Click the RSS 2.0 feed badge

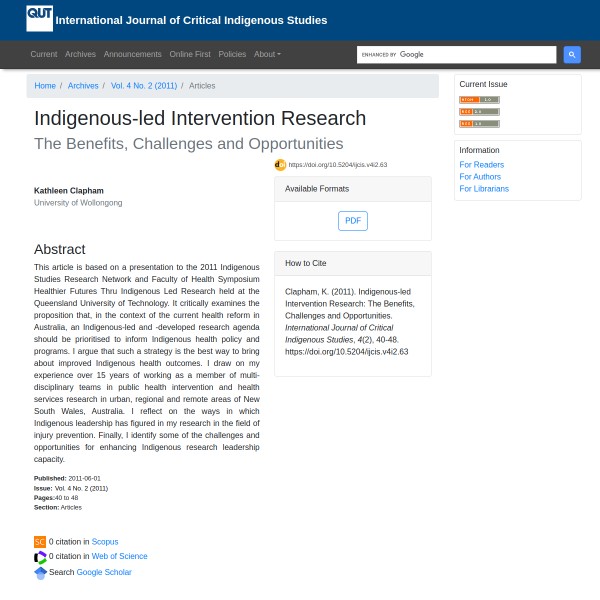click(x=479, y=112)
